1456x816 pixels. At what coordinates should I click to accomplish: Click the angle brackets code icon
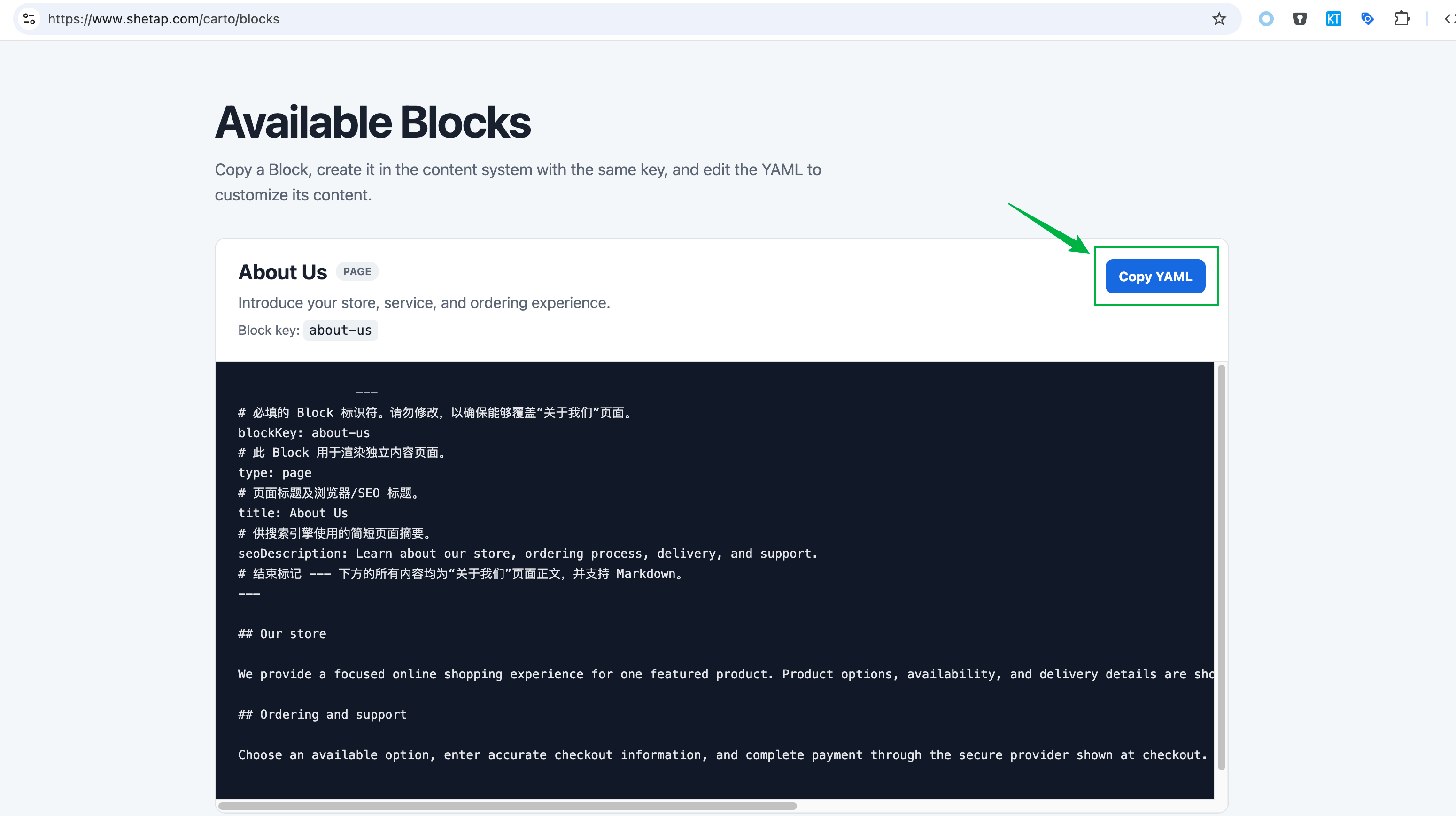pos(1450,19)
